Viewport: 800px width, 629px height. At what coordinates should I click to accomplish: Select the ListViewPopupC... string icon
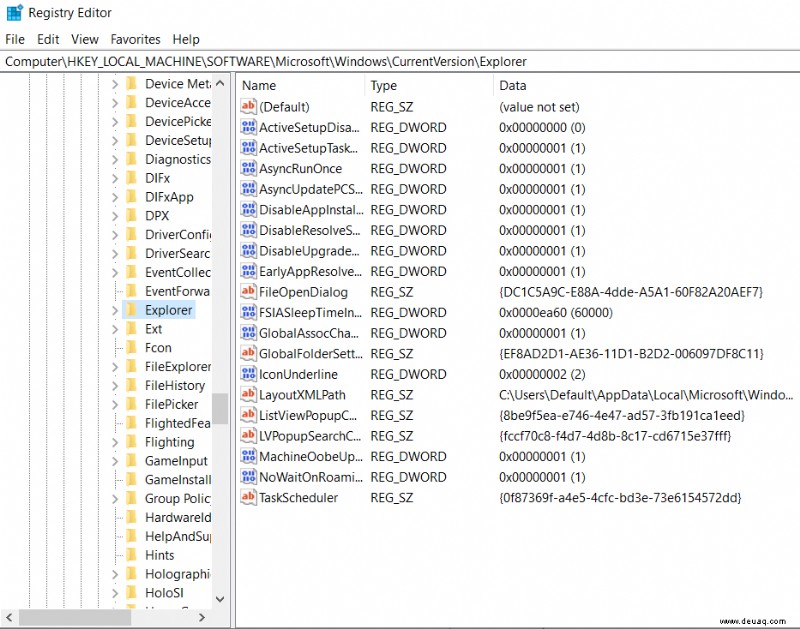248,415
